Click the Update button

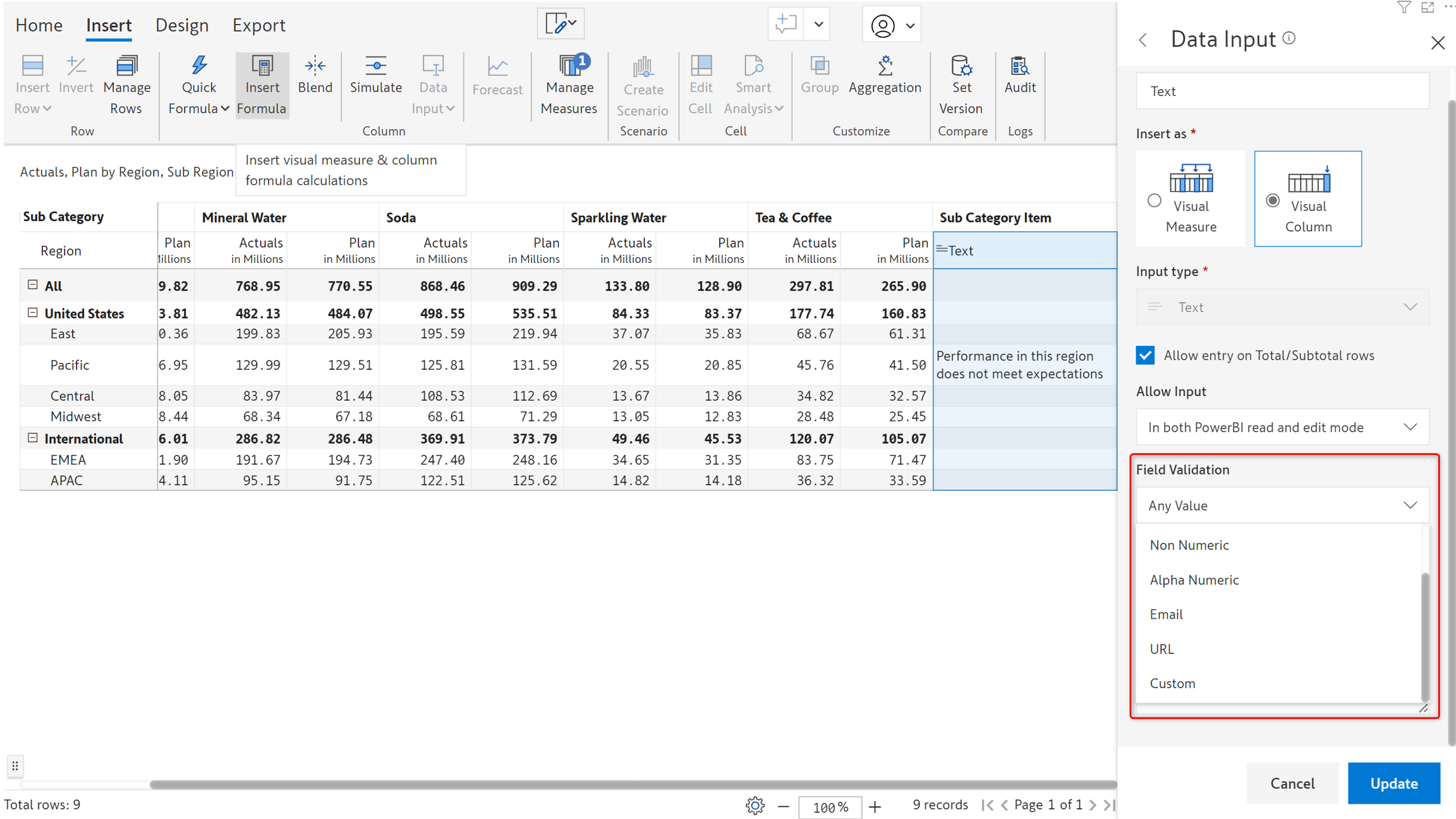point(1393,783)
